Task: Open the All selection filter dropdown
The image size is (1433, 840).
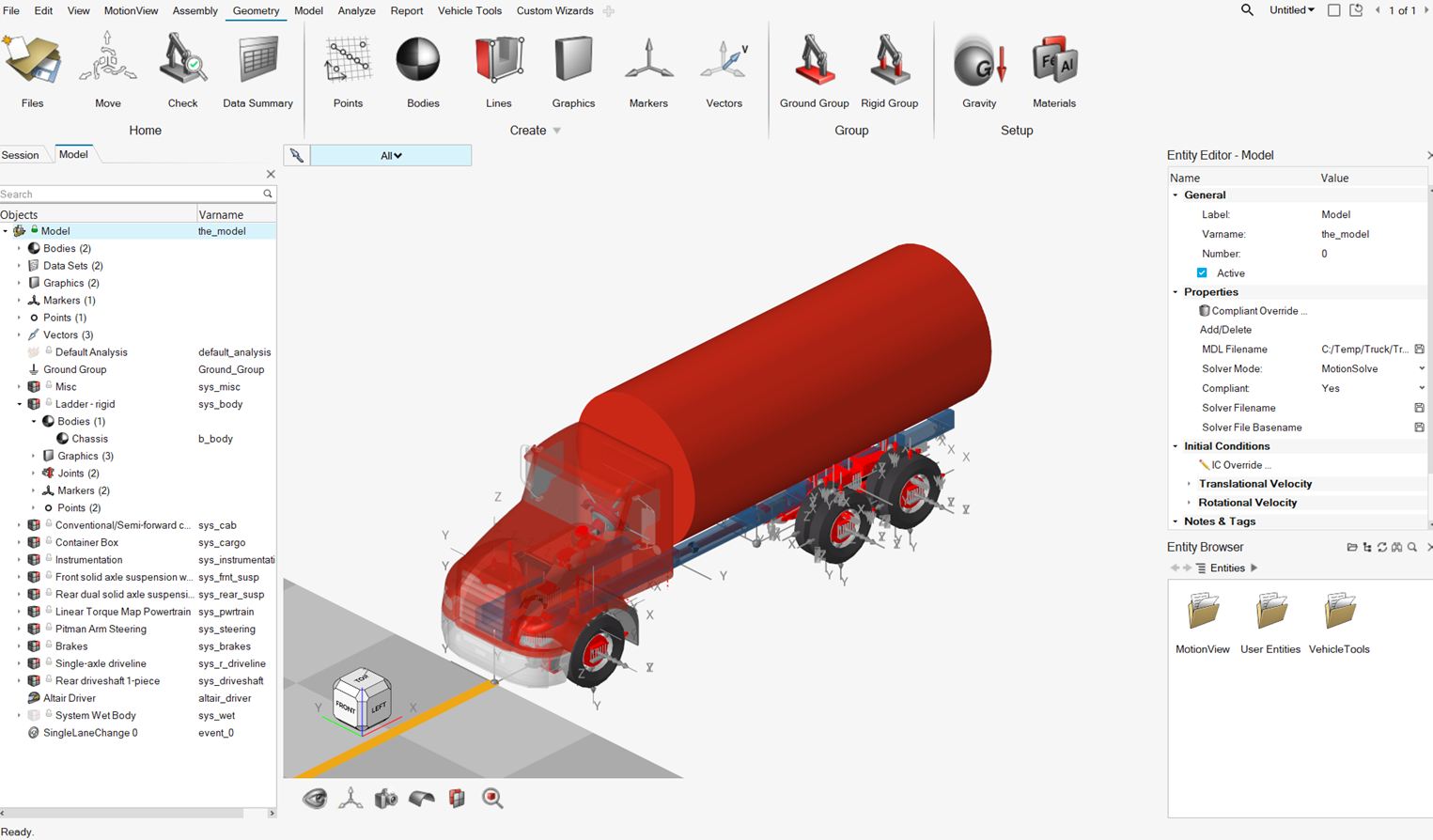Action: (x=391, y=155)
